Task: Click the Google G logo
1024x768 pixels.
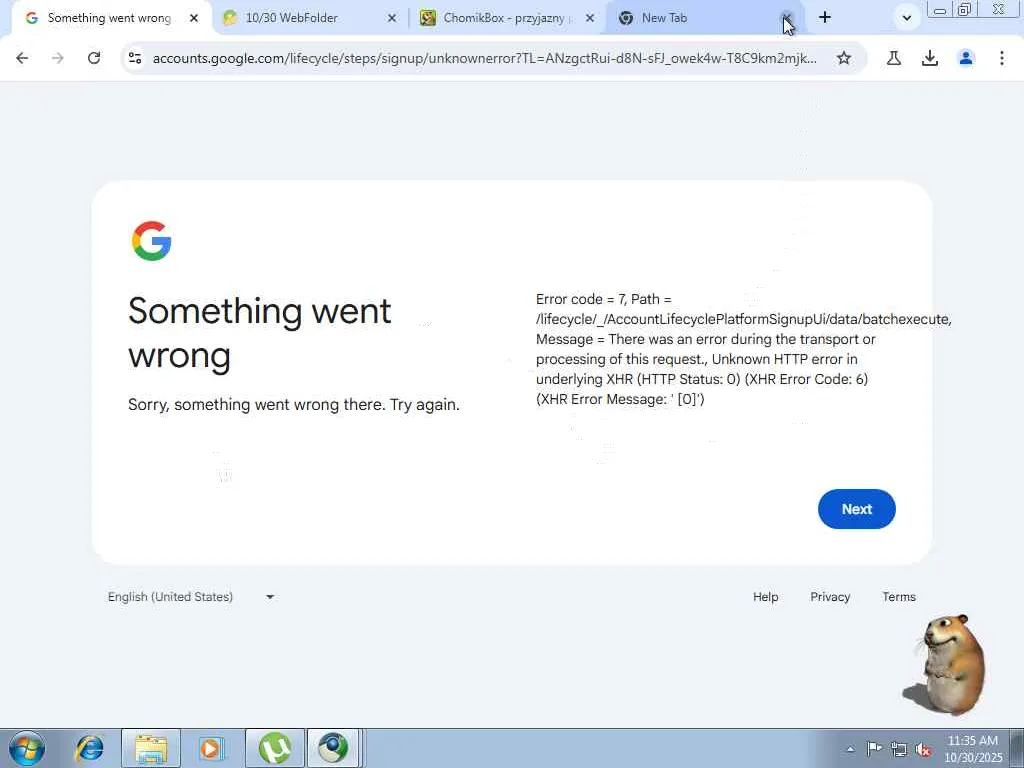Action: pos(152,241)
